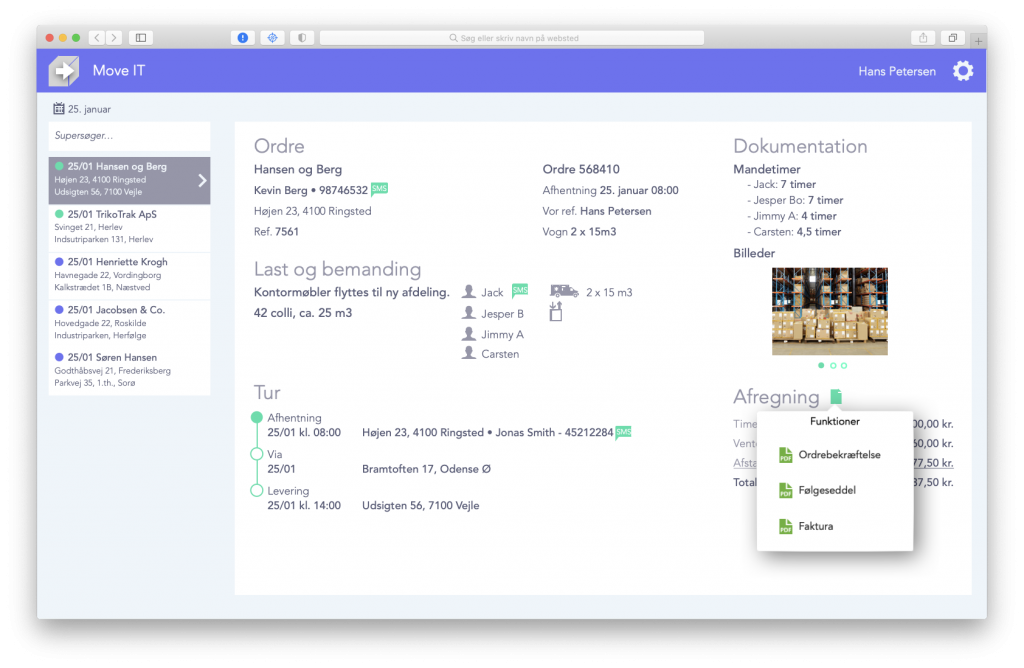
Task: Show the first picture via the filled dot
Action: point(821,366)
